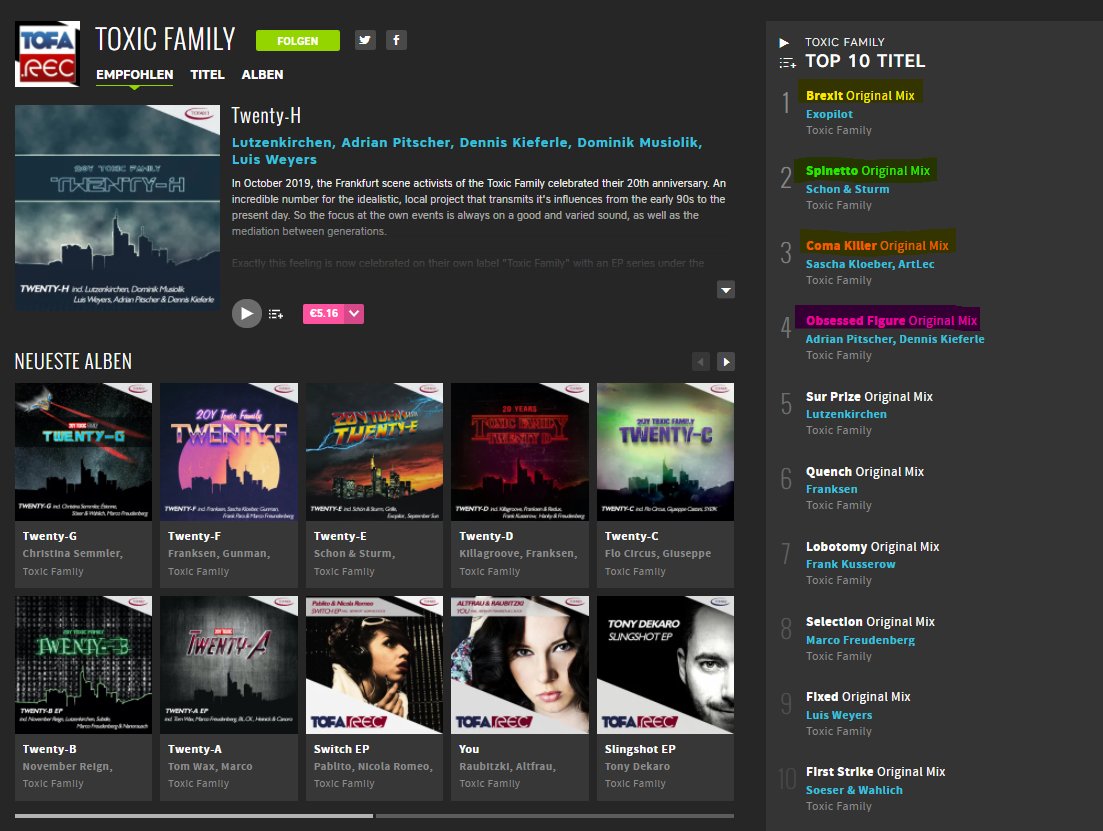
Task: Click the album carousel scrollbar
Action: click(374, 816)
